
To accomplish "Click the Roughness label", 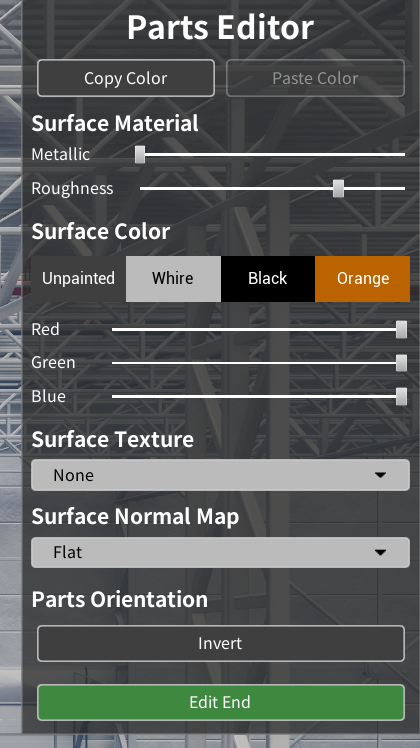I will (x=73, y=189).
